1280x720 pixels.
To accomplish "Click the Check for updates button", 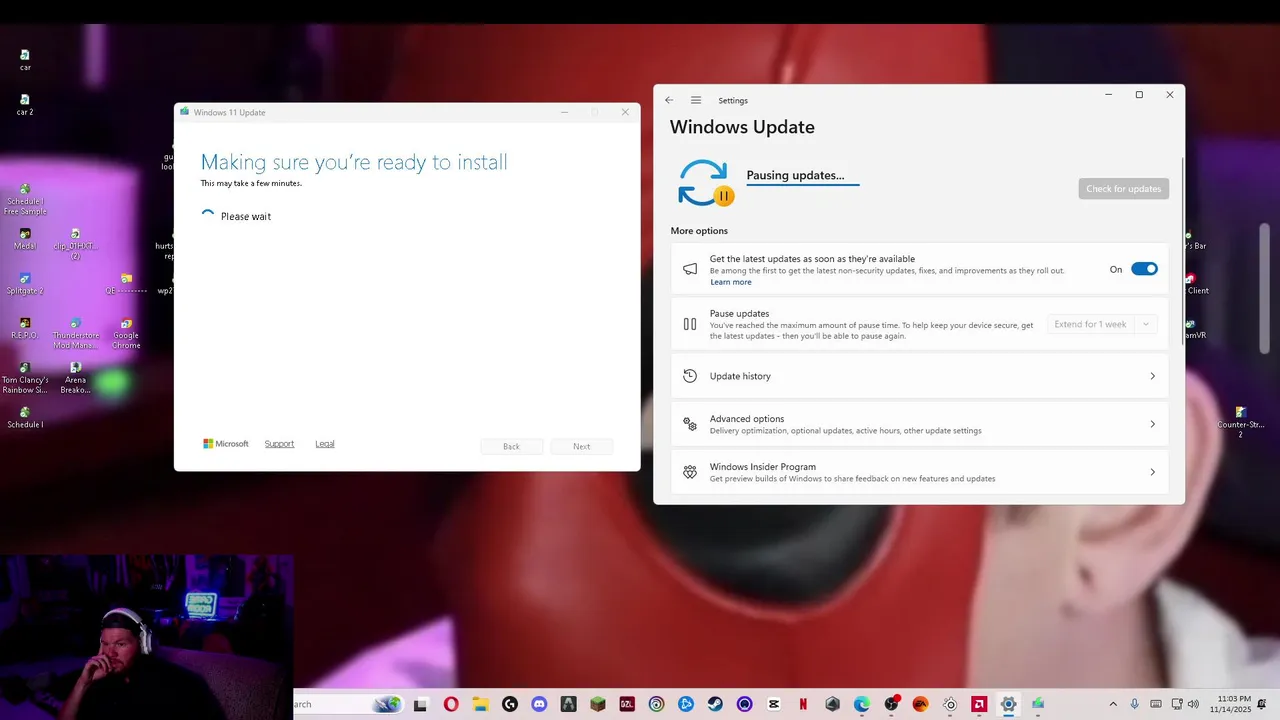I will tap(1123, 189).
